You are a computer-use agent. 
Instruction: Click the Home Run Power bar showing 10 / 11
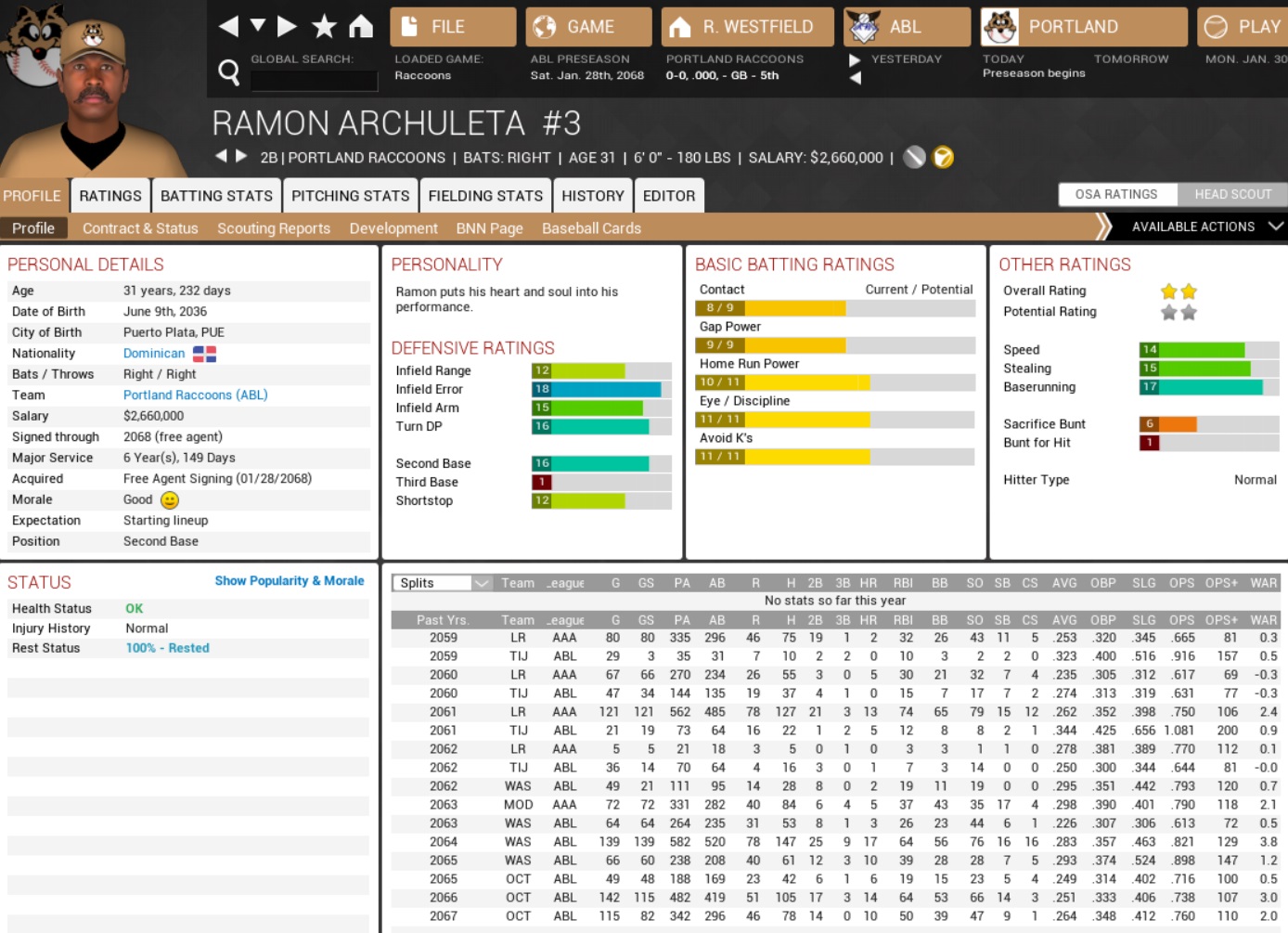coord(835,382)
